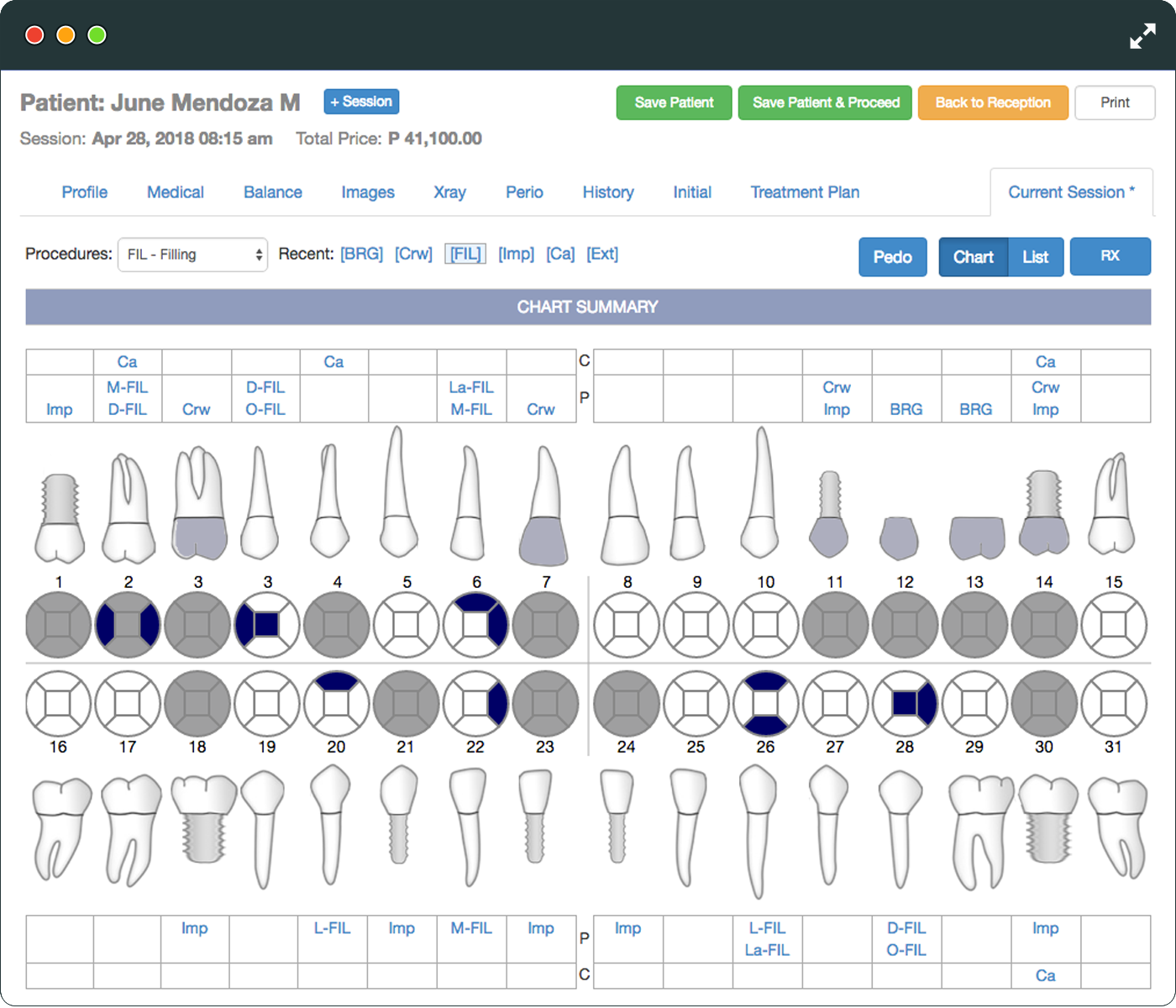Toggle the Chart view button
Image resolution: width=1176 pixels, height=1008 pixels.
pyautogui.click(x=973, y=257)
